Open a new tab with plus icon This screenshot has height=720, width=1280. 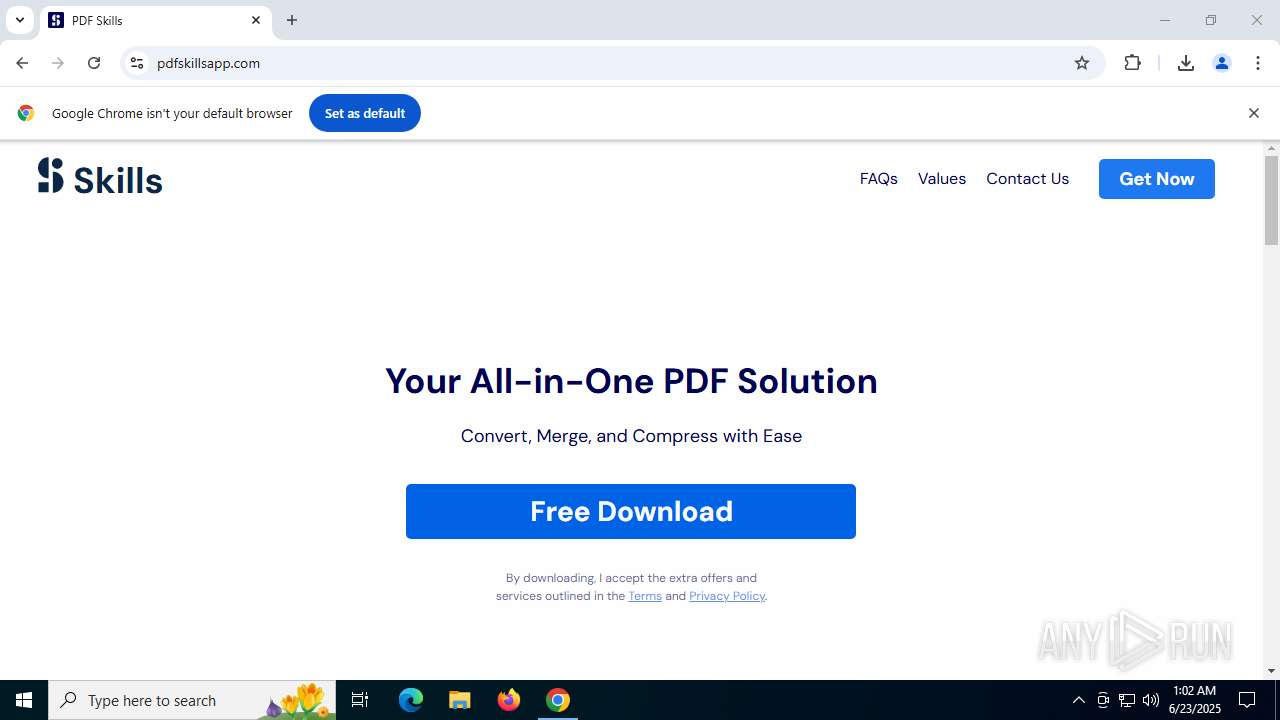pos(292,20)
